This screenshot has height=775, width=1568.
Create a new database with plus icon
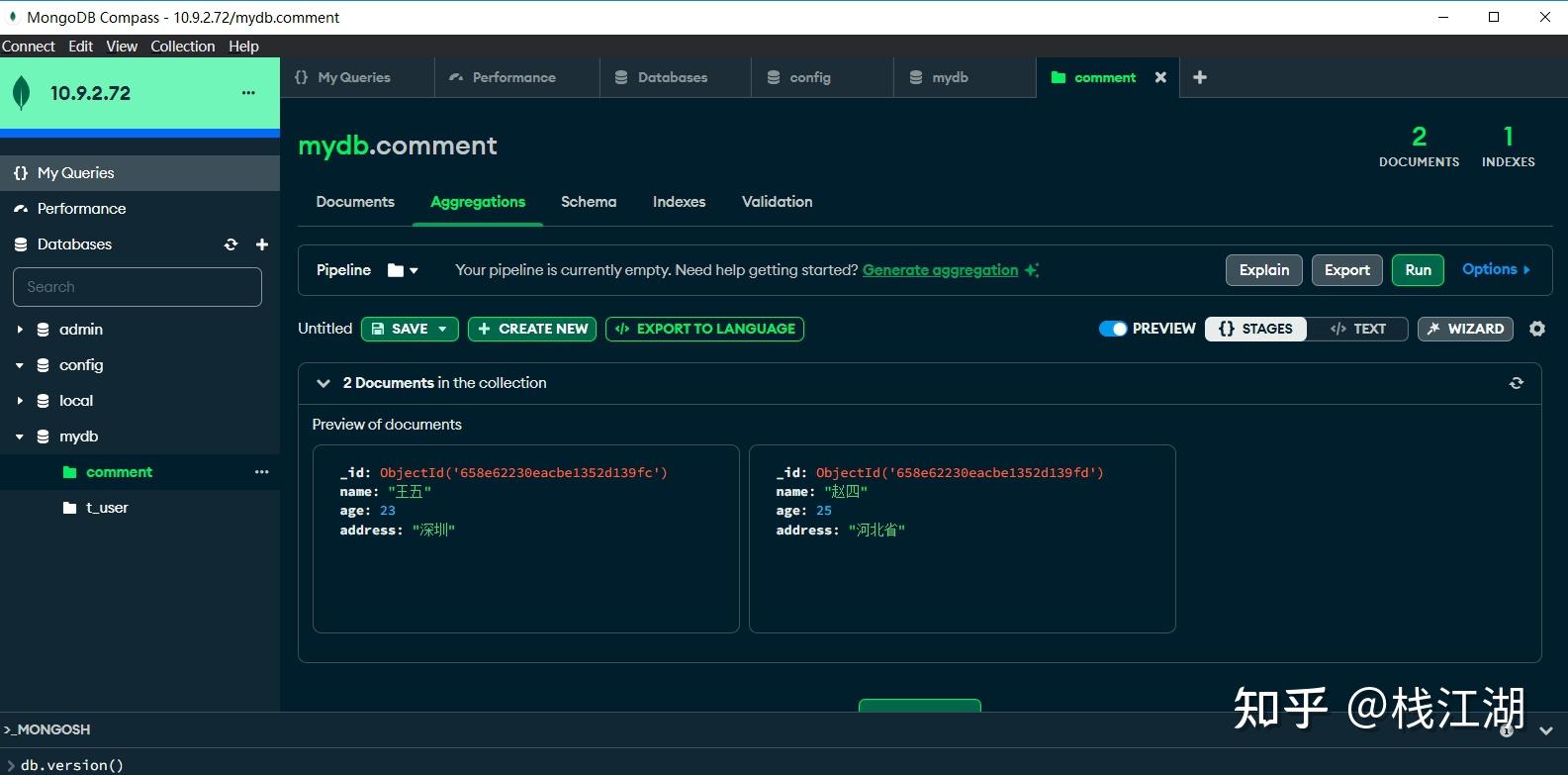point(262,244)
